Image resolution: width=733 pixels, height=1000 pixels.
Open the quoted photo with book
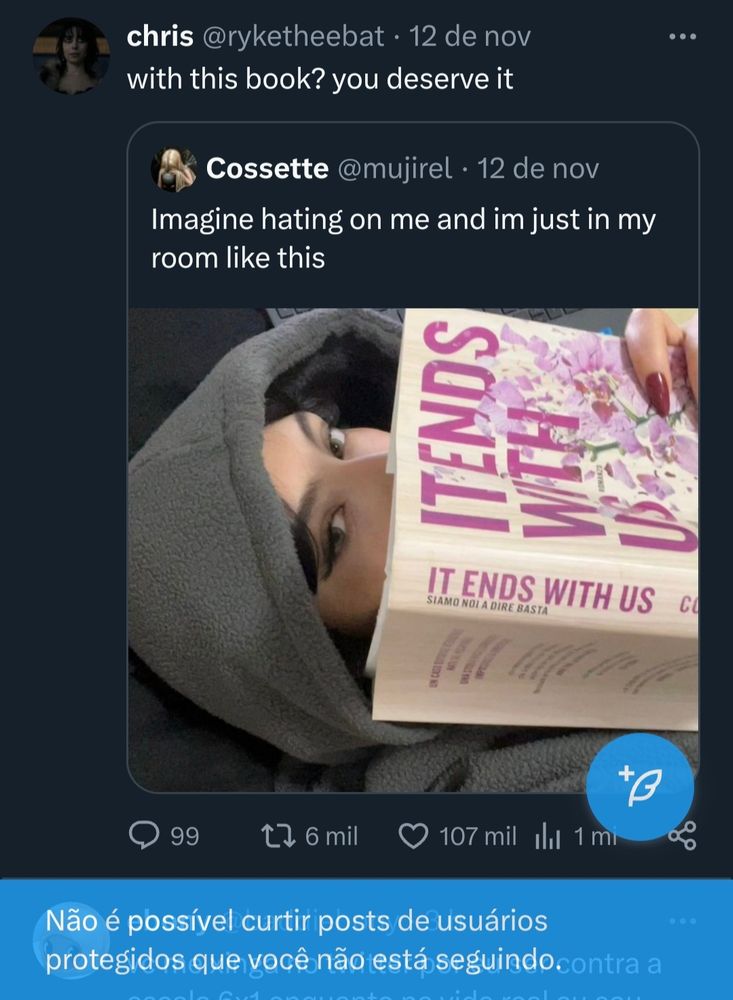click(x=413, y=550)
